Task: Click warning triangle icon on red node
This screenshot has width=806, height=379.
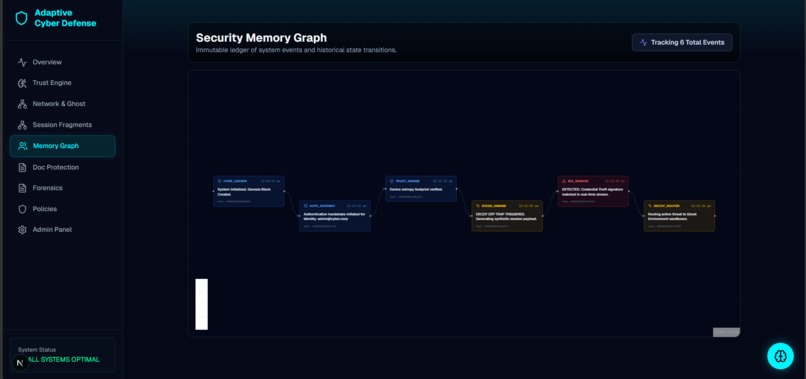Action: coord(564,181)
